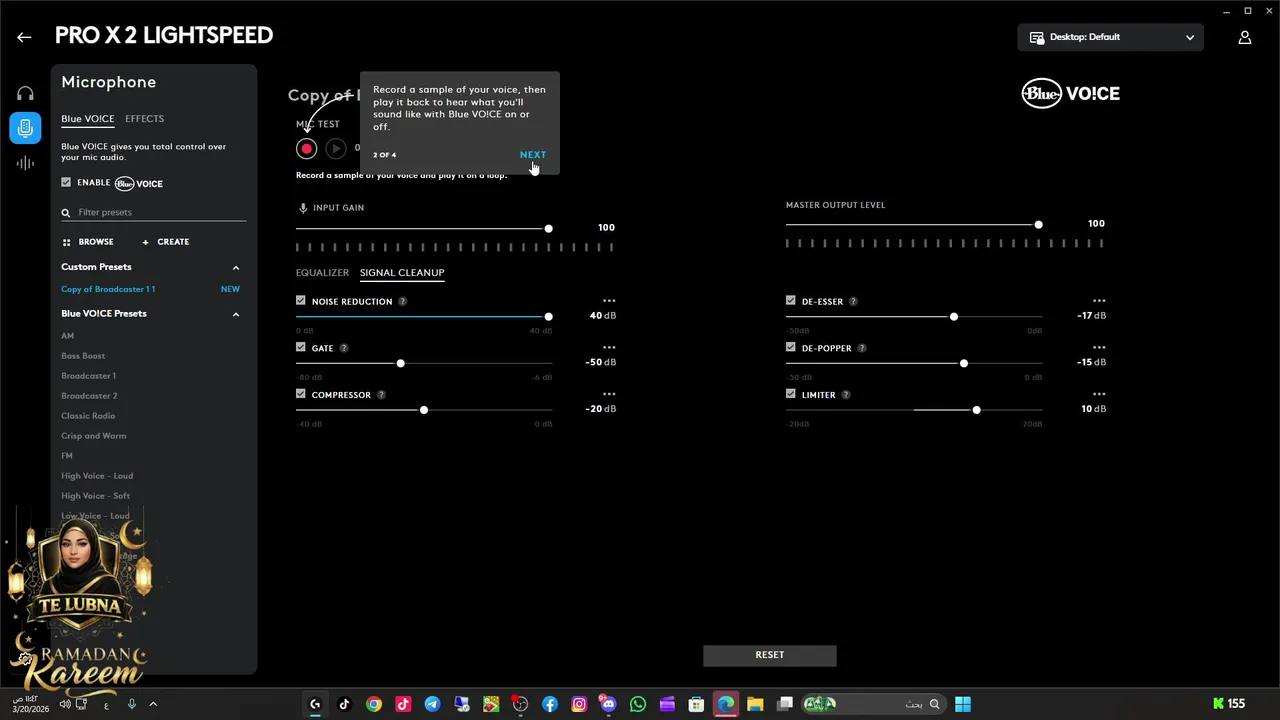
Task: Select the Classic Radio preset
Action: tap(88, 416)
